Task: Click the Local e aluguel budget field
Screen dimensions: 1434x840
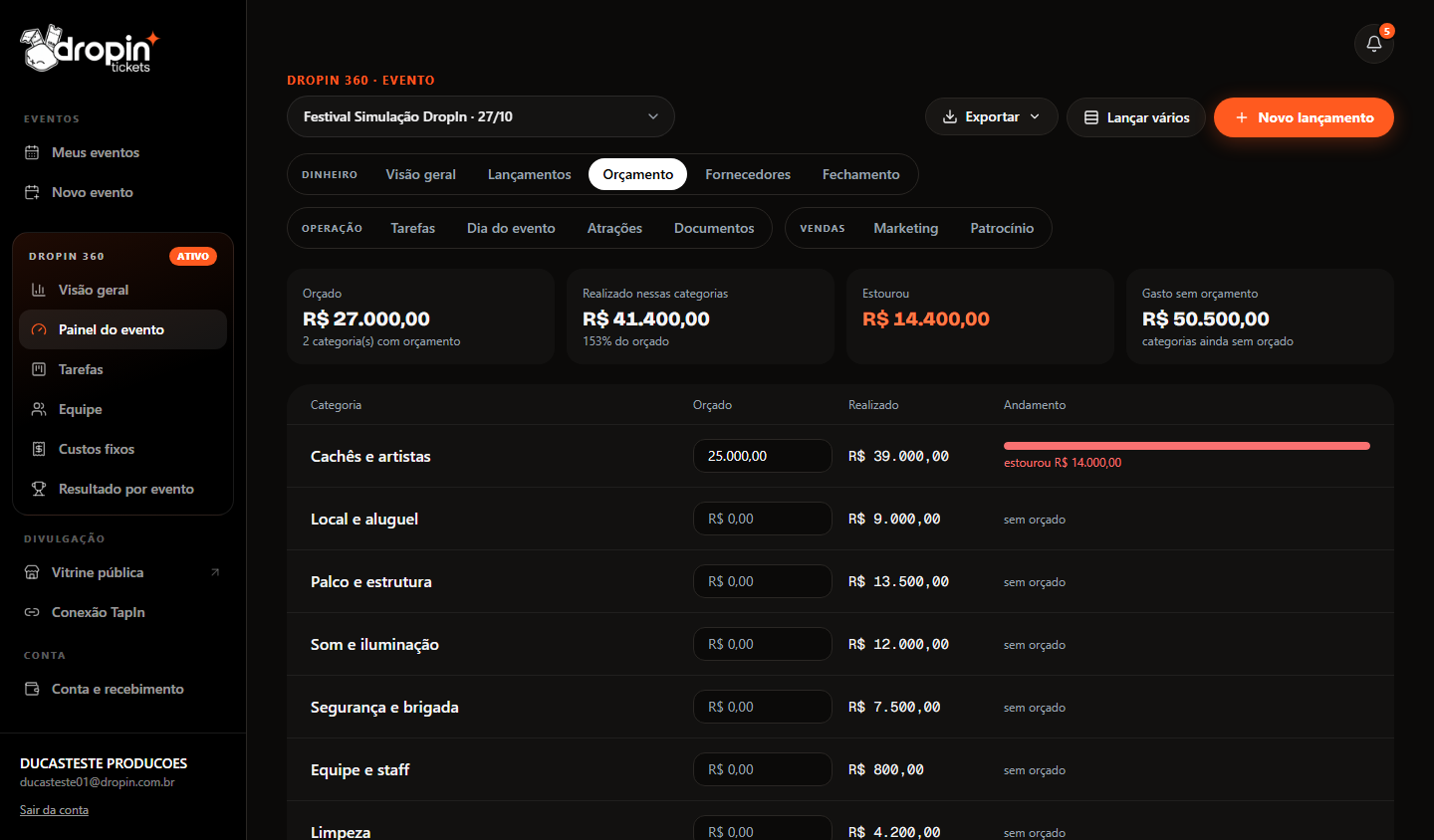Action: pos(763,519)
